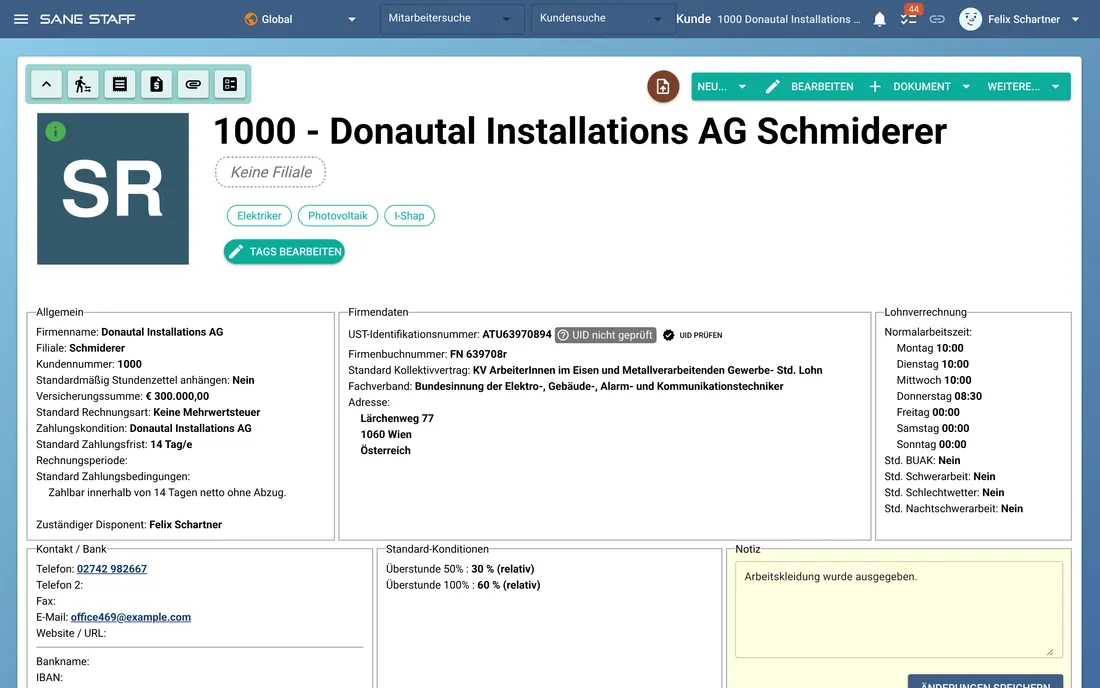Click UST-Identifikationsnummer ATU63970894
Screen dimensions: 1100x688
[x=450, y=335]
